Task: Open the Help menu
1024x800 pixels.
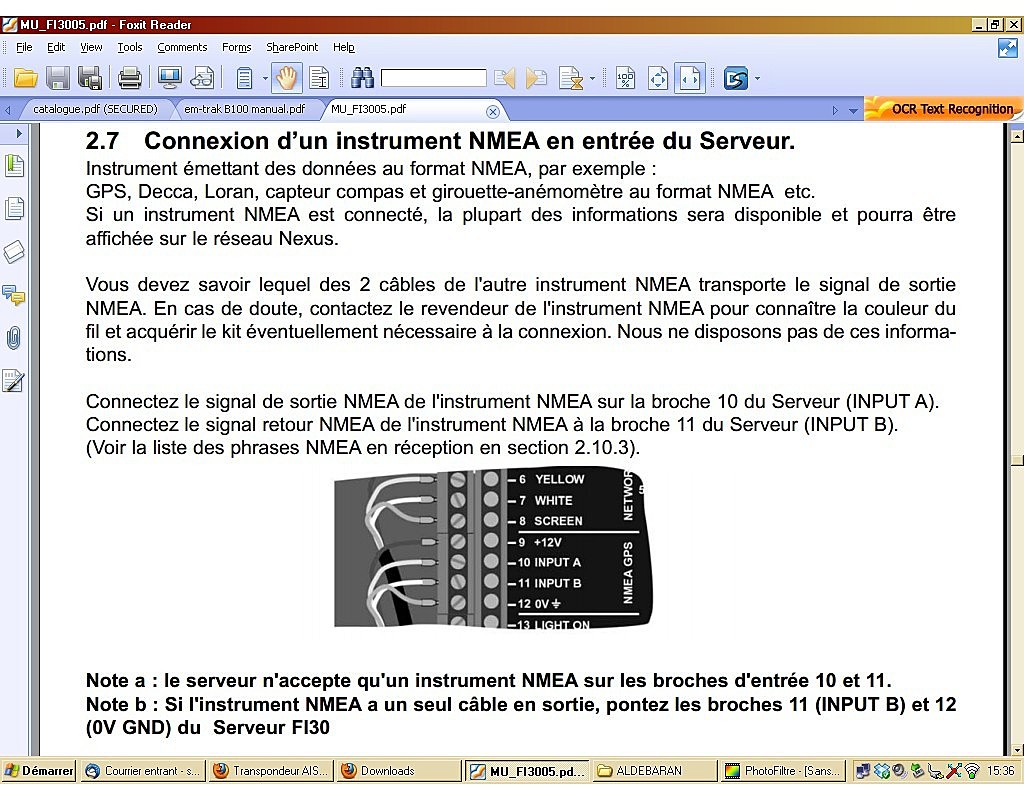Action: (344, 47)
